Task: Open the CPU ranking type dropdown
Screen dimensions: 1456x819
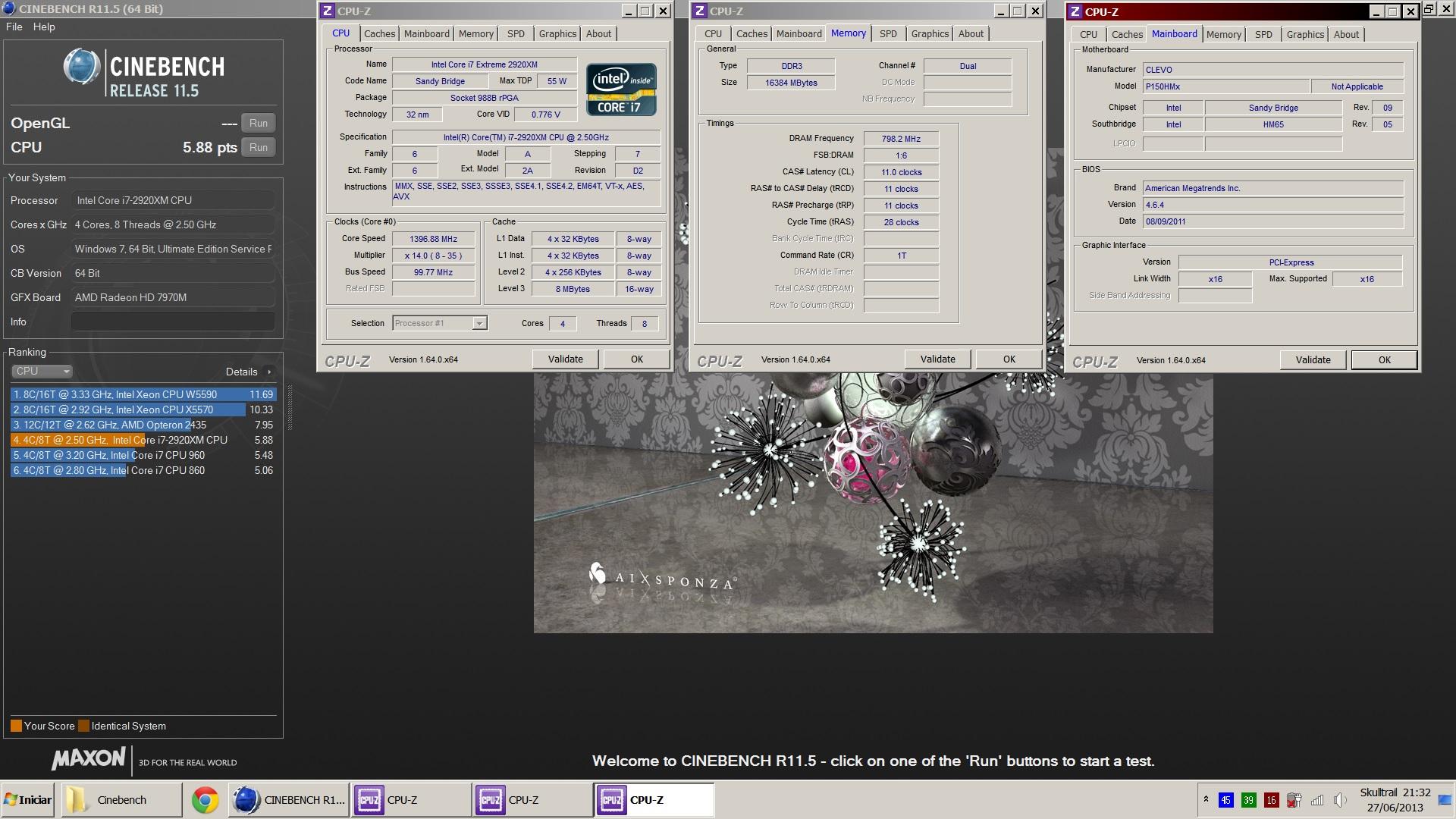Action: (x=42, y=372)
